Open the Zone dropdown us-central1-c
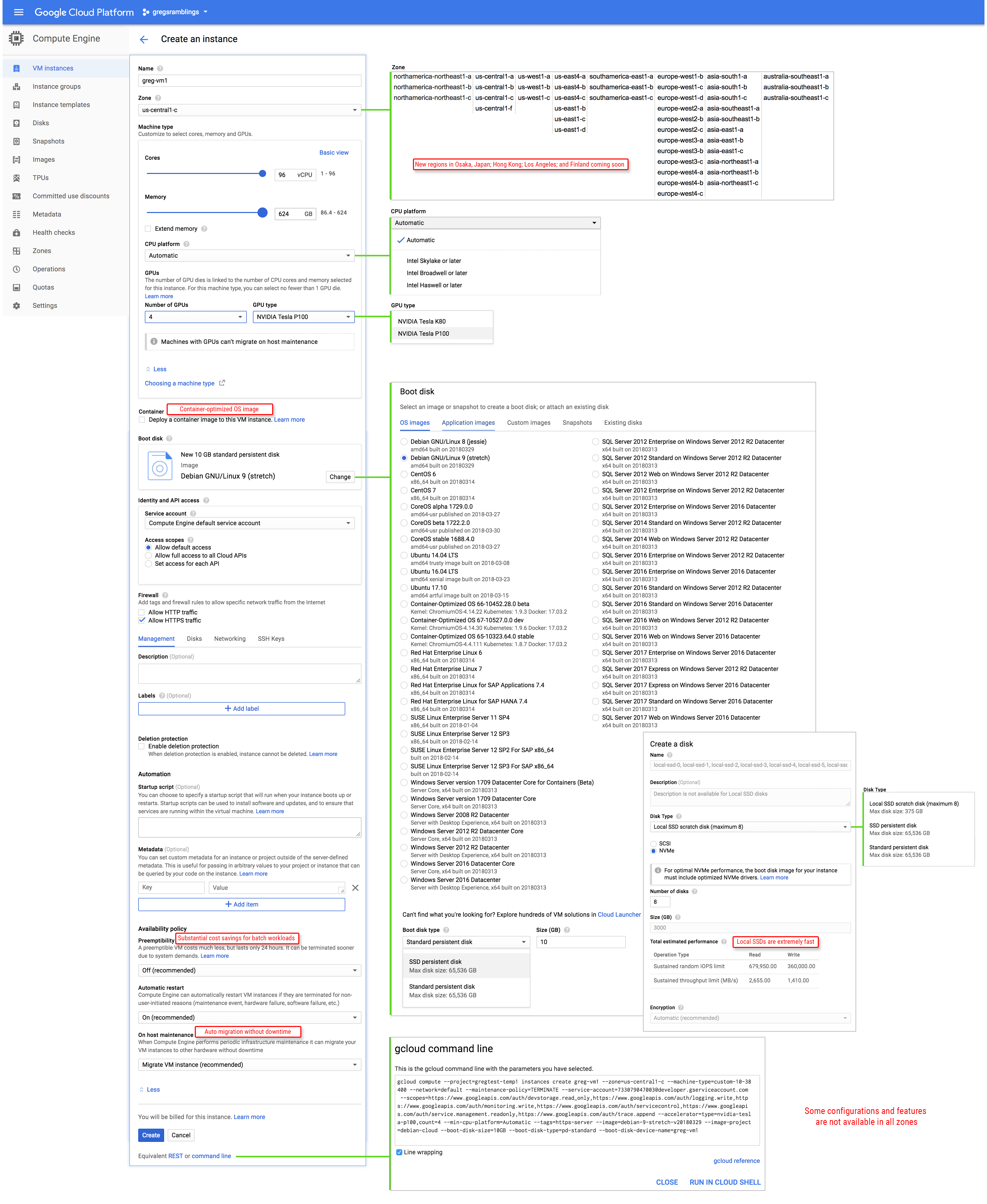This screenshot has width=987, height=1204. pyautogui.click(x=250, y=110)
